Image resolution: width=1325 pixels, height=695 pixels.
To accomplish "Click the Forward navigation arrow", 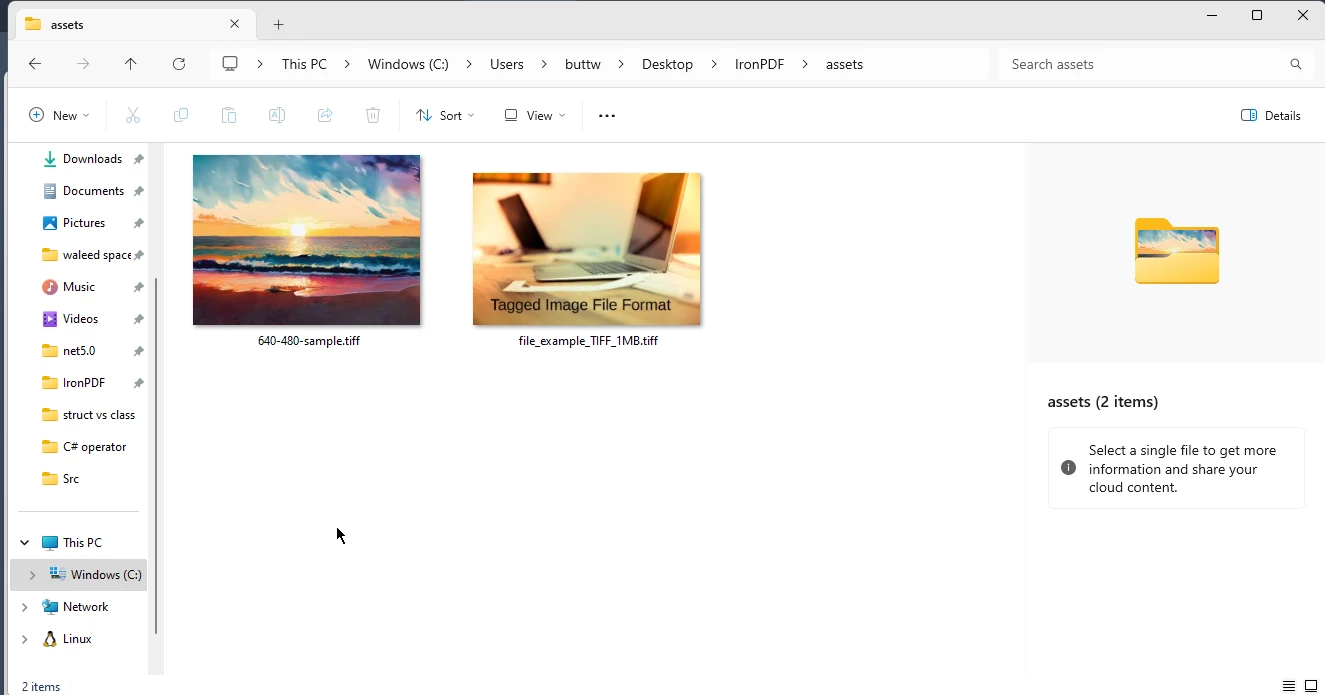I will (83, 64).
